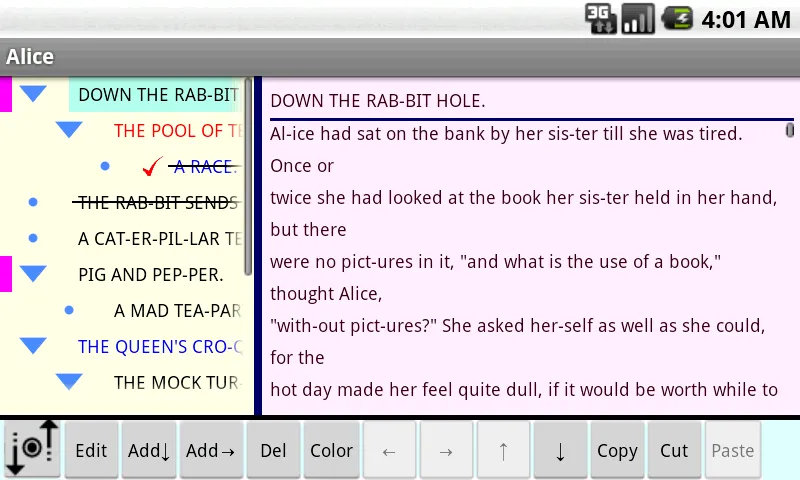Collapse the PIG AND PEP-PER node
Viewport: 800px width, 480px height.
(x=34, y=273)
